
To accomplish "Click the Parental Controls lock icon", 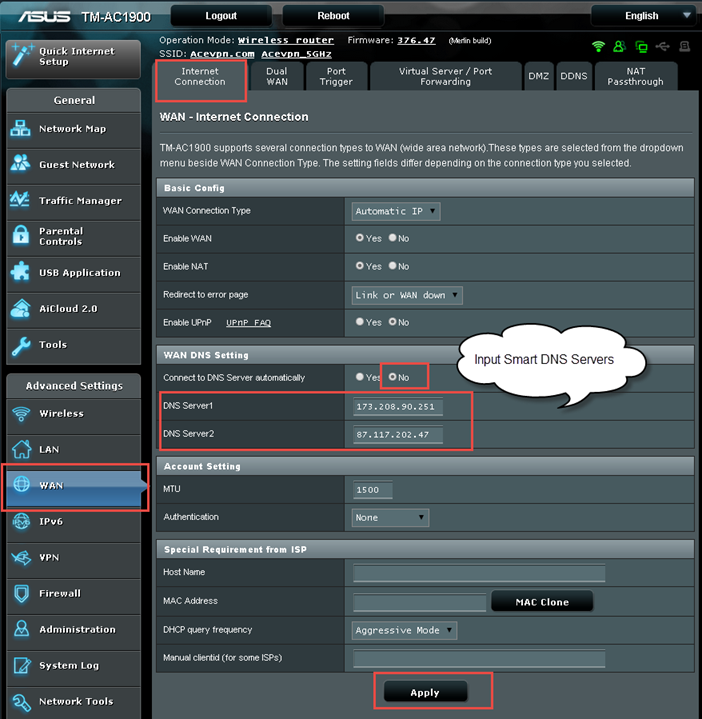I will pos(21,235).
